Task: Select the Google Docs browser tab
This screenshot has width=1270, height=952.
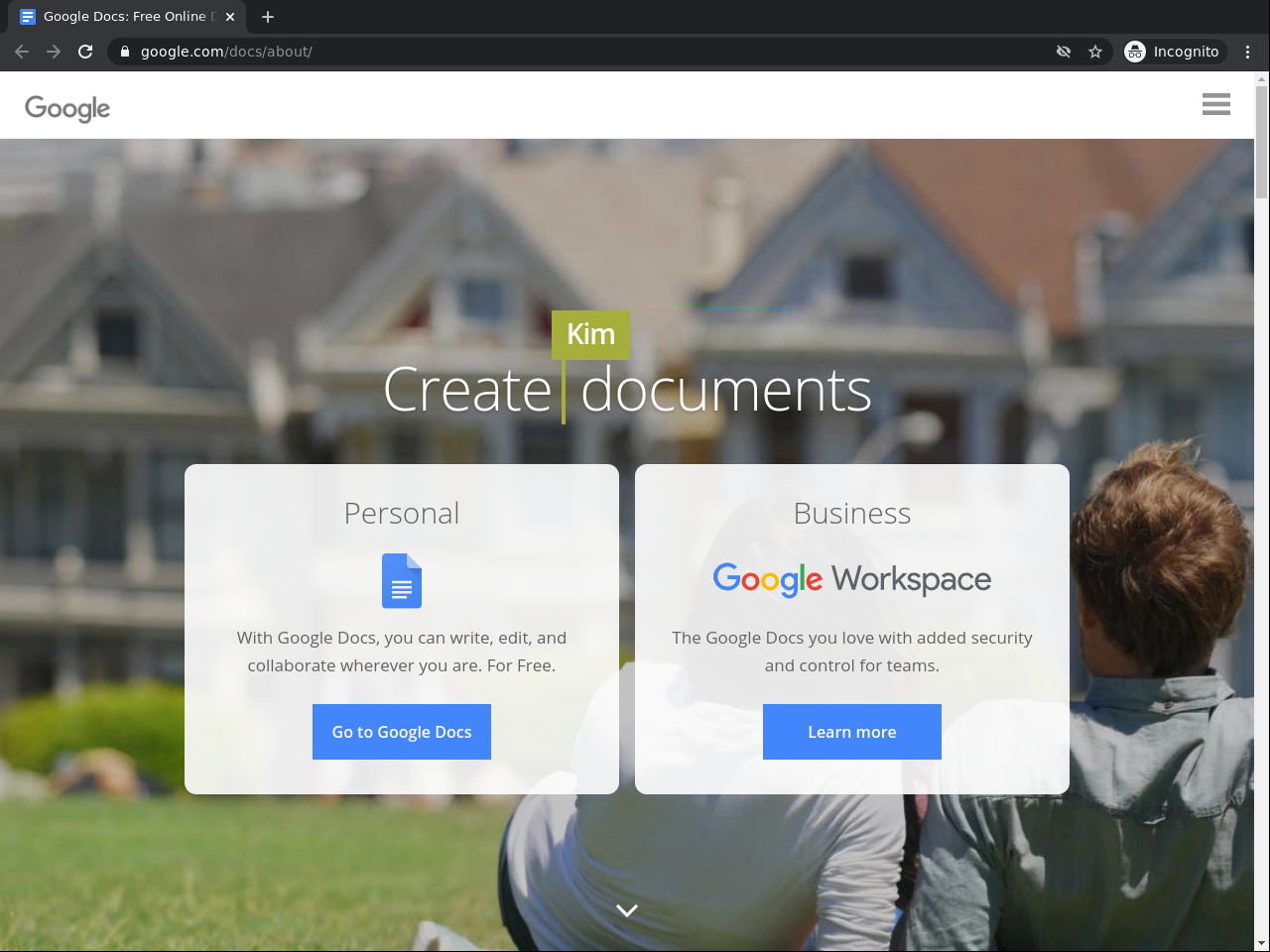Action: (x=129, y=17)
